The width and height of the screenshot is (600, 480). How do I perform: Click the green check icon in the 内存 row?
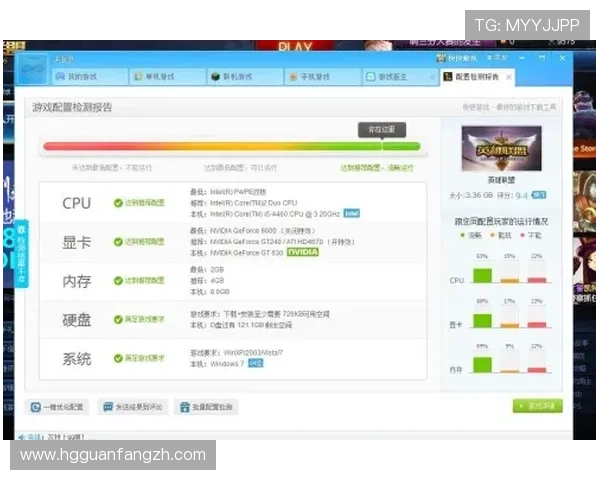pos(118,281)
